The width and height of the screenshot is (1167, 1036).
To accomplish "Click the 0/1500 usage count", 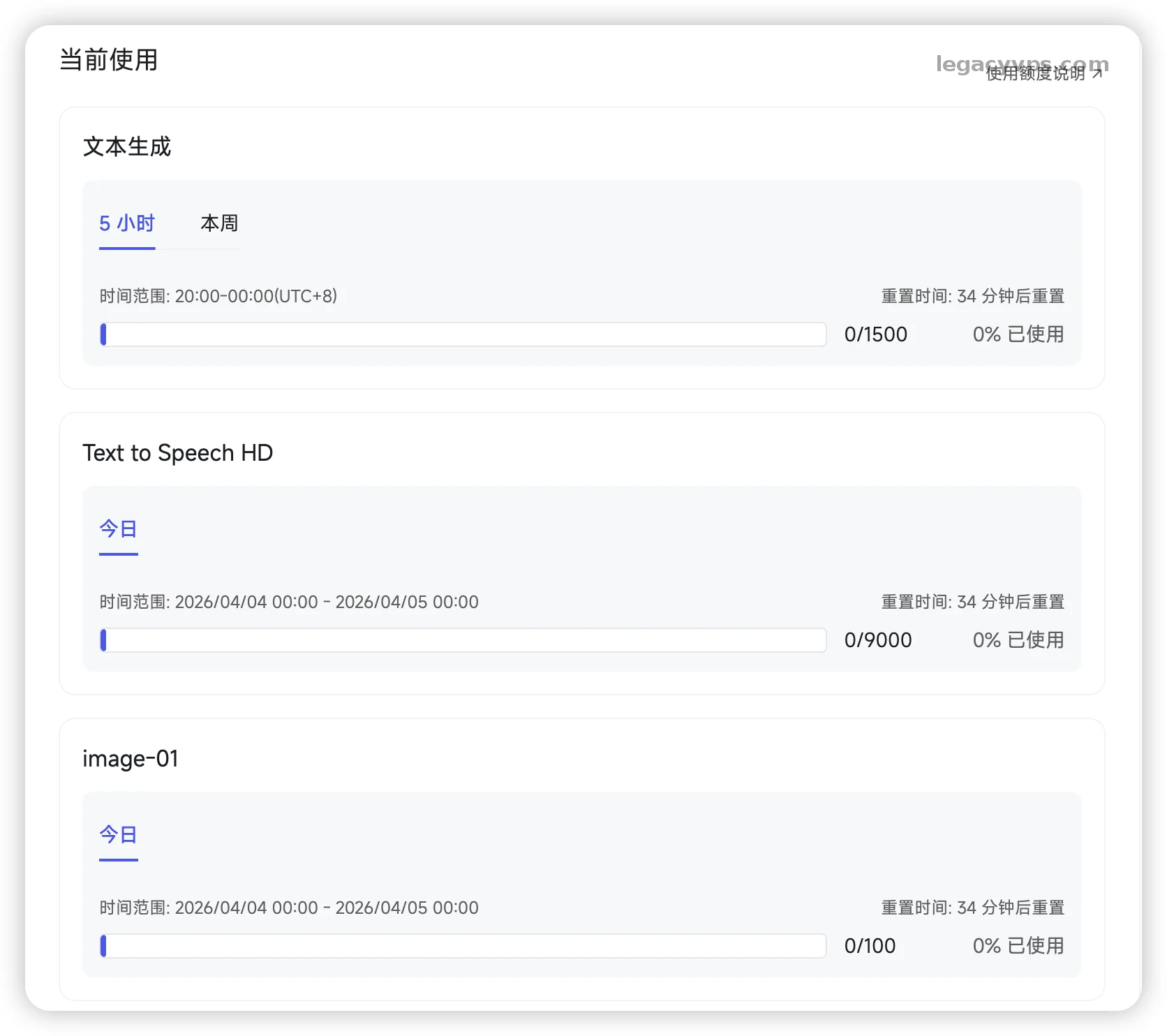I will [x=875, y=334].
